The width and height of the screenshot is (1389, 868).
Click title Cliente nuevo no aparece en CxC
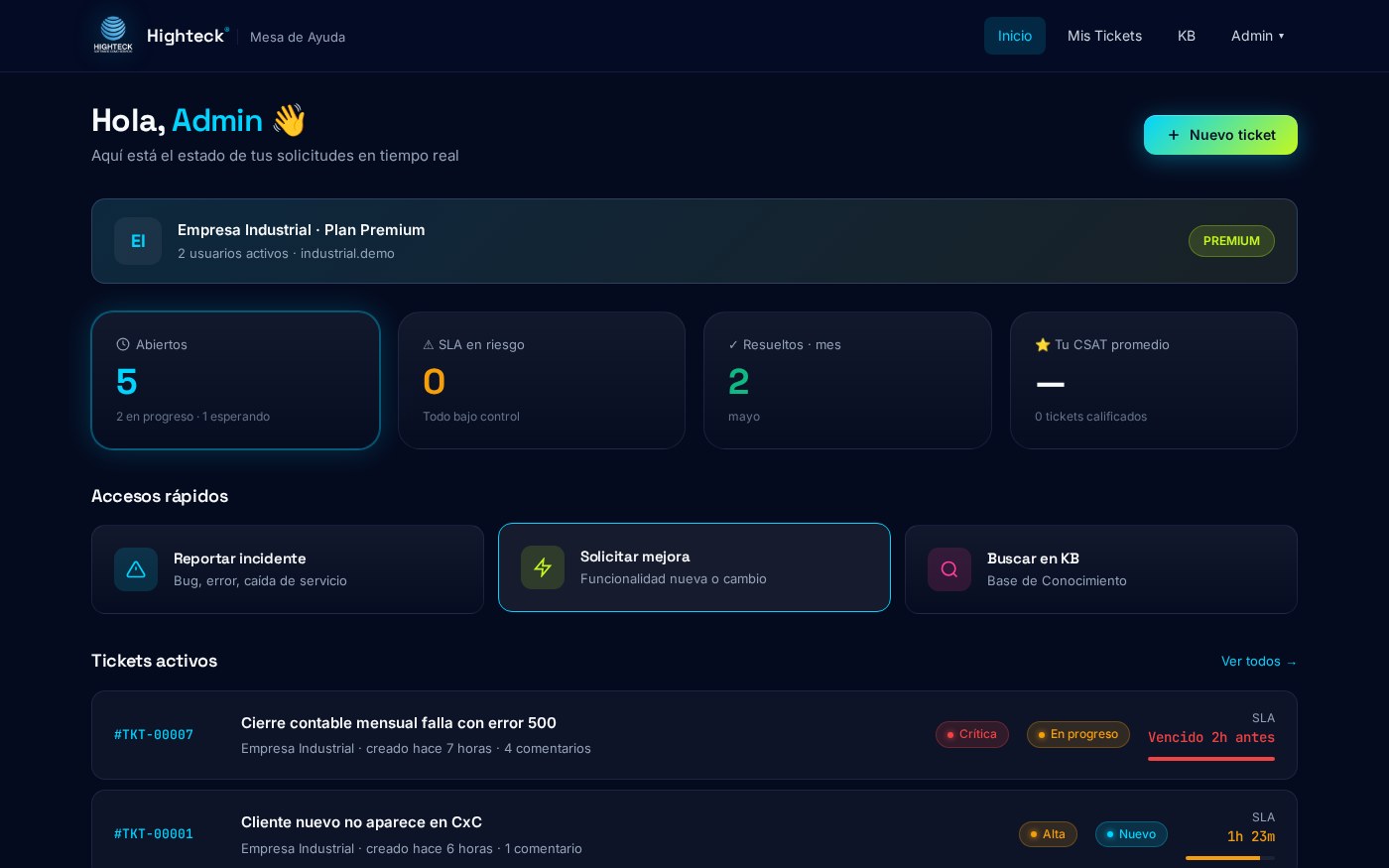(x=361, y=822)
